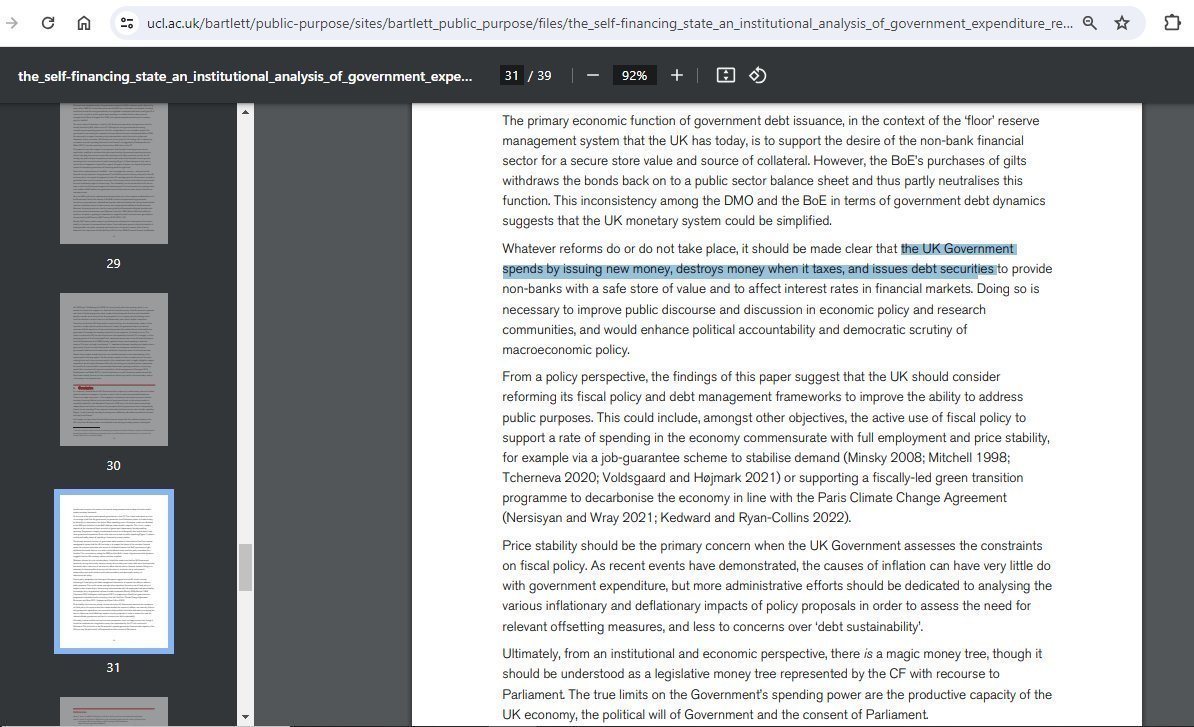
Task: Click the text 'From a policy perspective'
Action: (574, 377)
